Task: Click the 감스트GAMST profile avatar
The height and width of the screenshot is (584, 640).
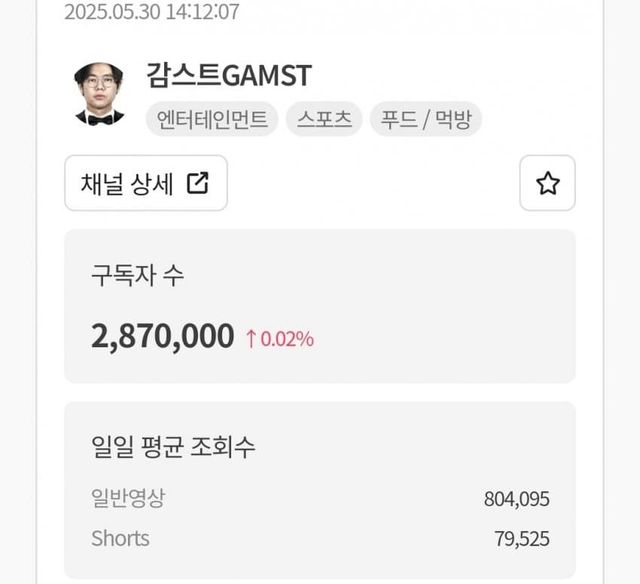Action: point(99,95)
